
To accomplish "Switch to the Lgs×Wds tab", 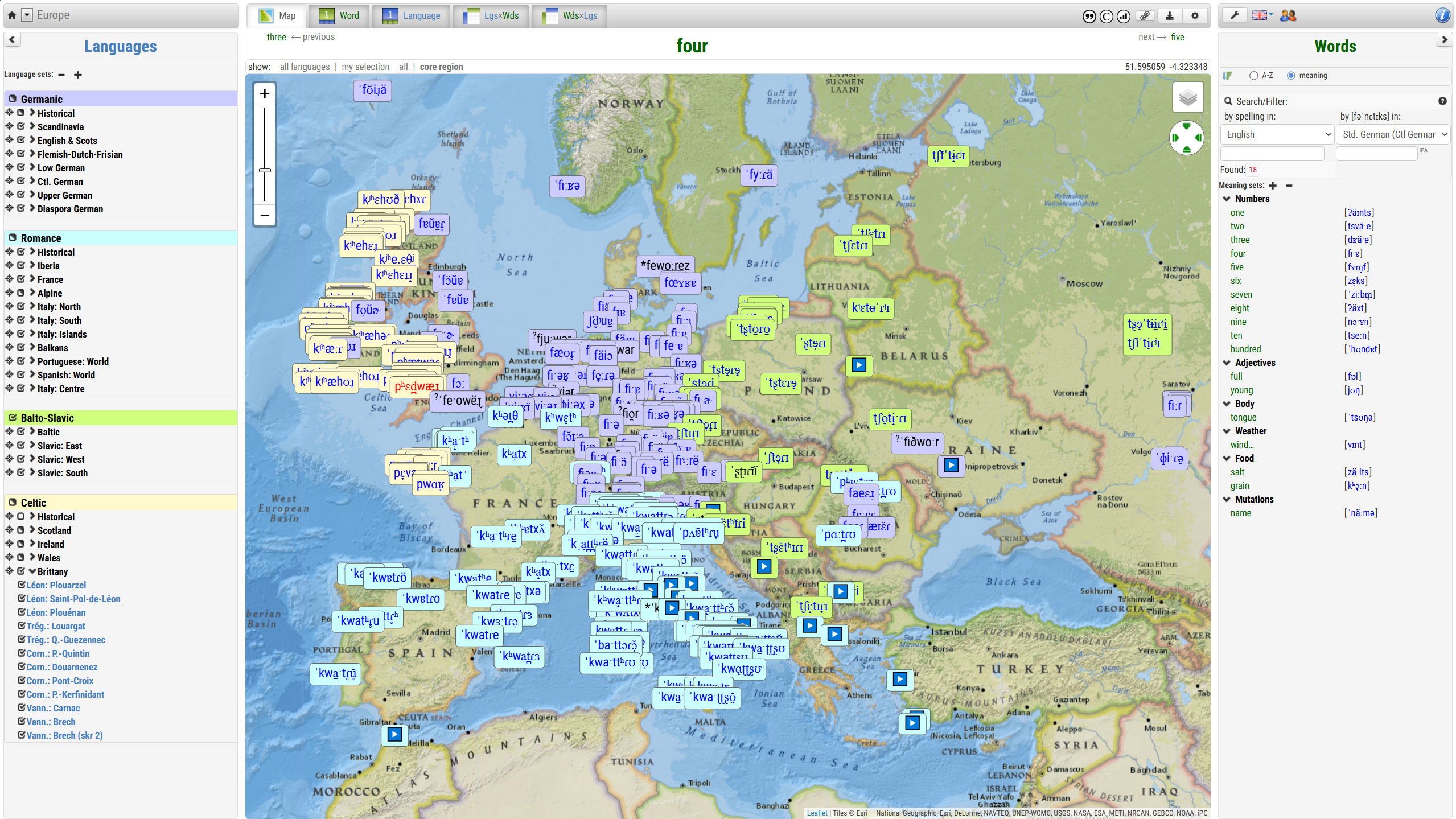I will click(491, 16).
